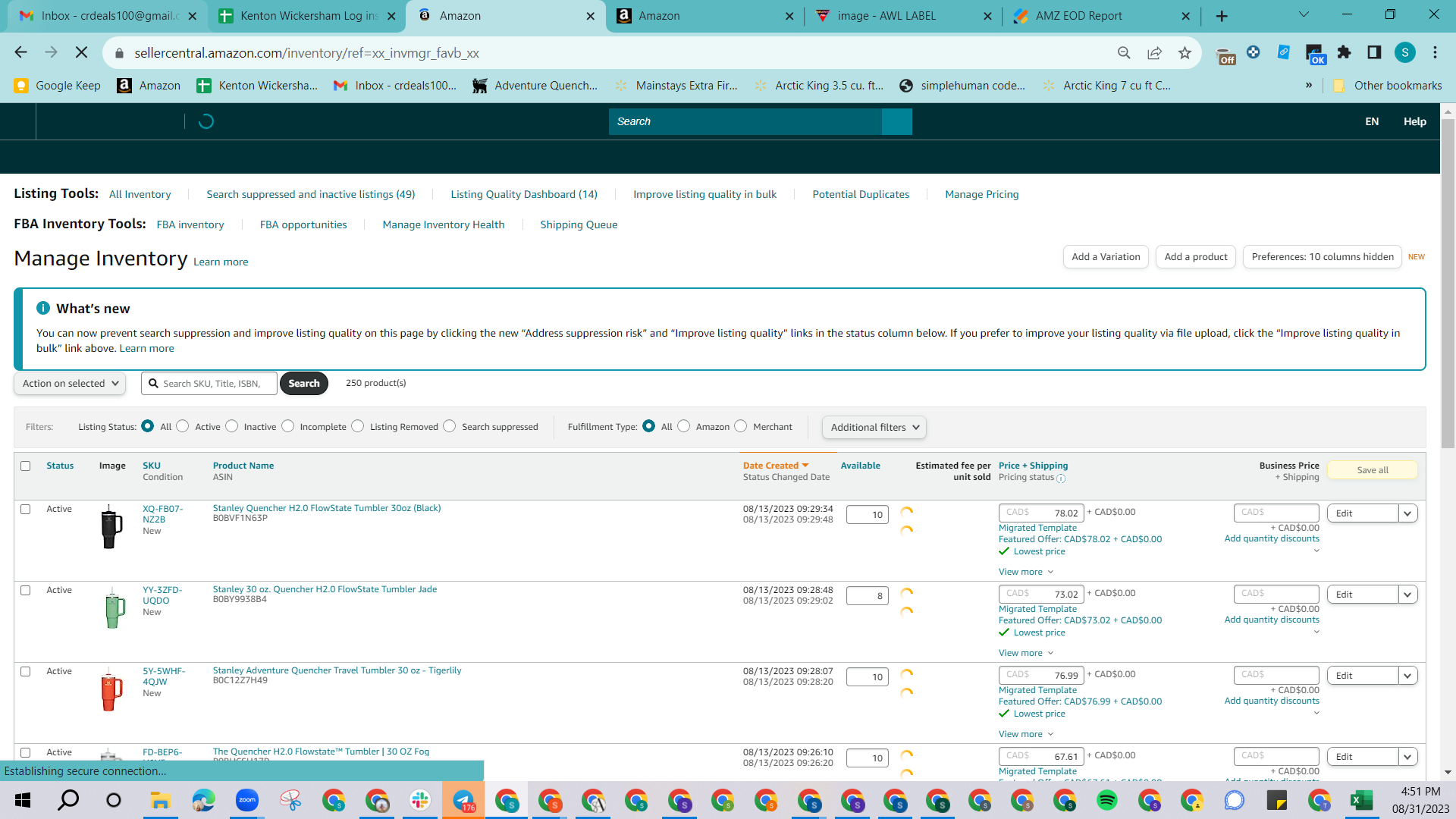This screenshot has height=819, width=1456.
Task: Show hidden bookmarks with double chevron
Action: tap(1309, 85)
